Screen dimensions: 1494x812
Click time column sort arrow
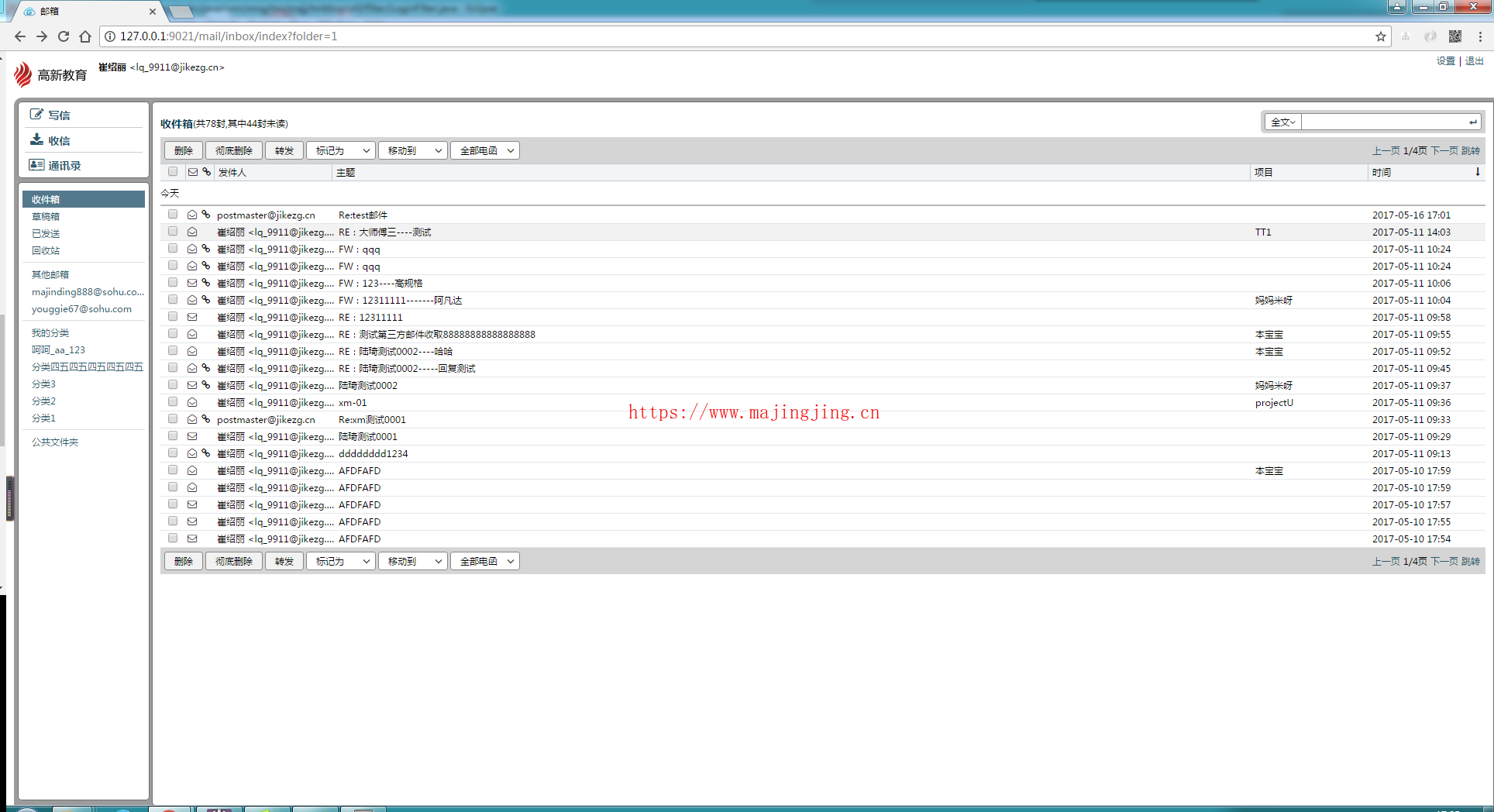pos(1477,172)
